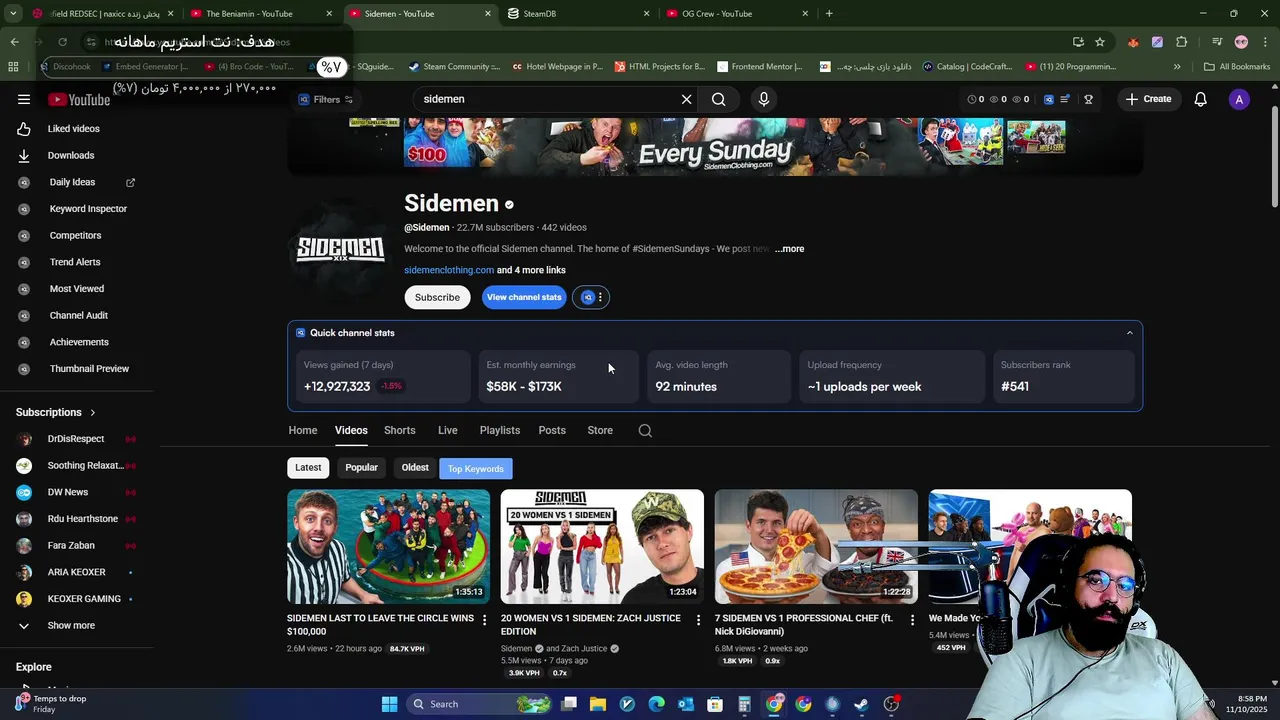The image size is (1280, 720).
Task: Open a new browser tab with plus
Action: pos(829,13)
